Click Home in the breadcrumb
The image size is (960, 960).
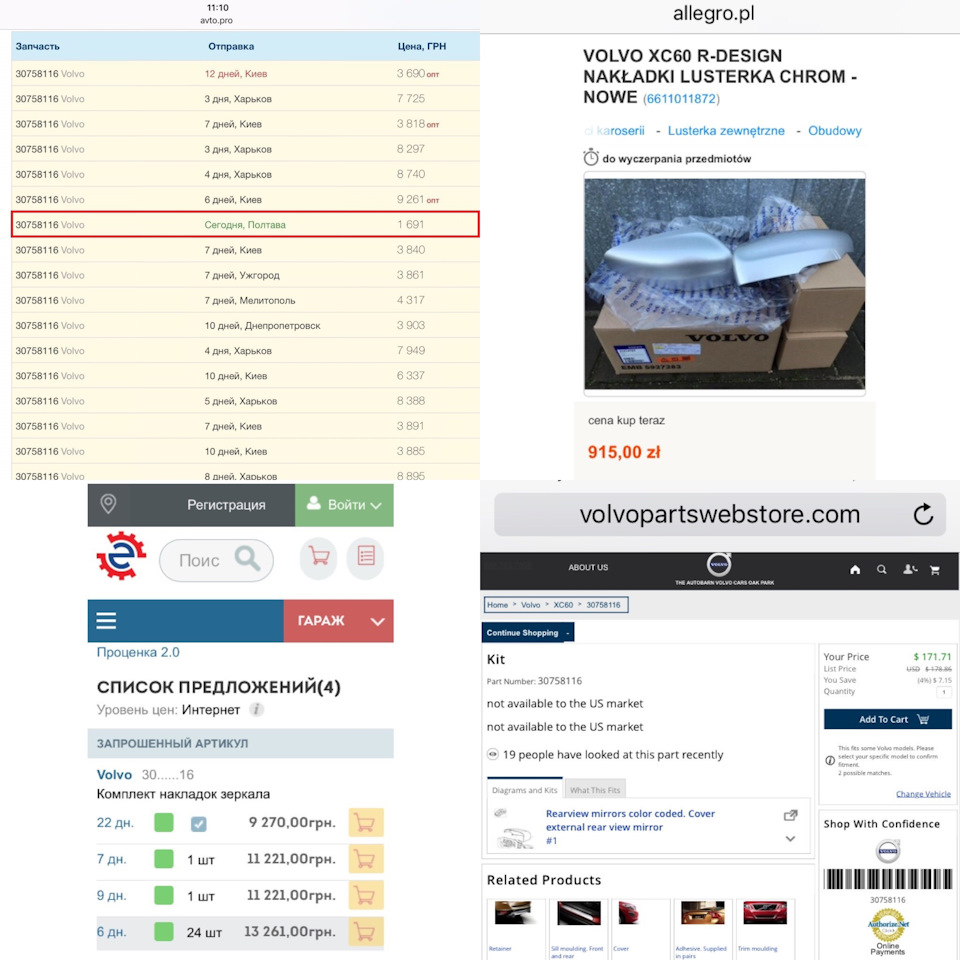(x=497, y=605)
